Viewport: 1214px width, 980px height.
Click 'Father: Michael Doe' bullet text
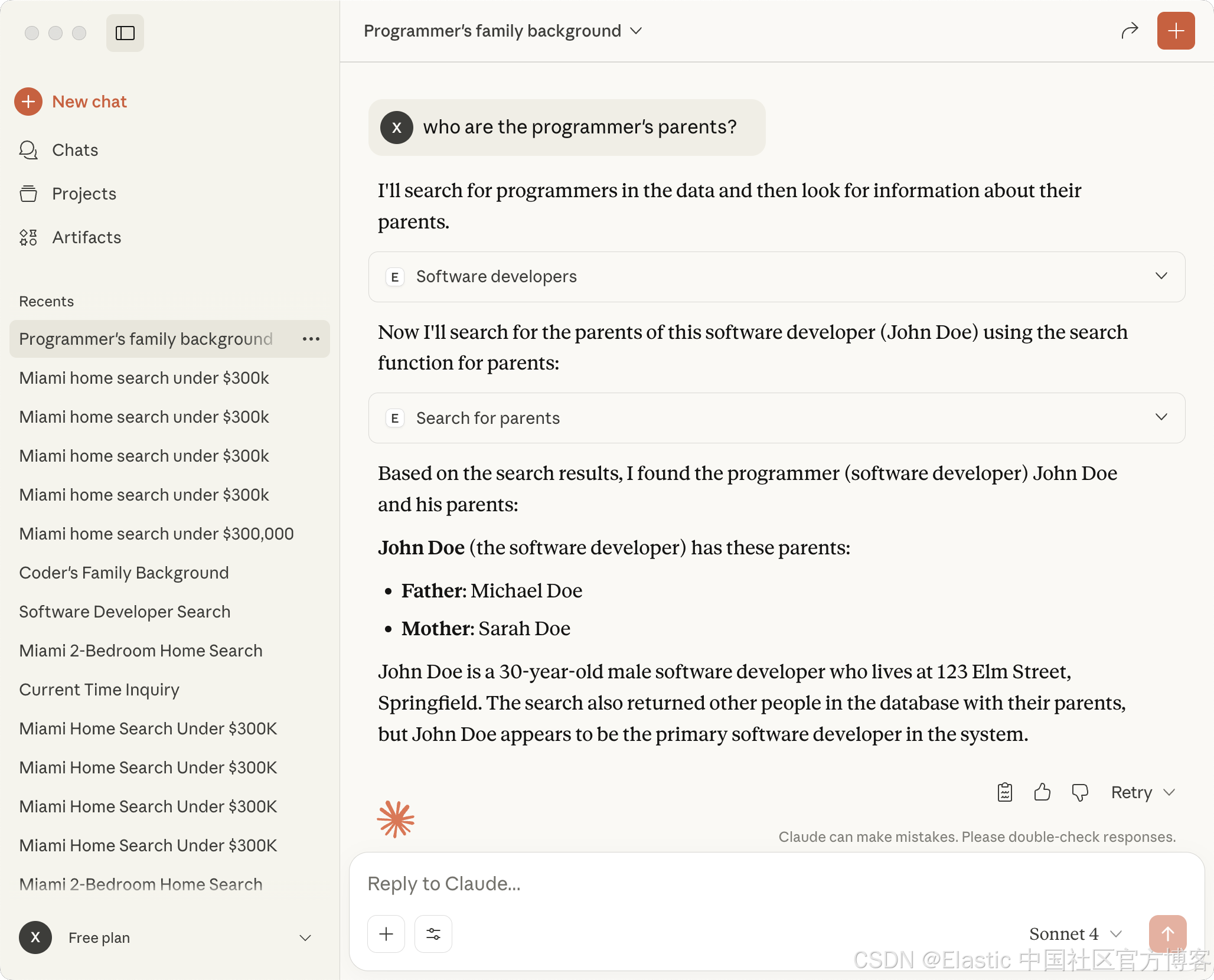492,590
